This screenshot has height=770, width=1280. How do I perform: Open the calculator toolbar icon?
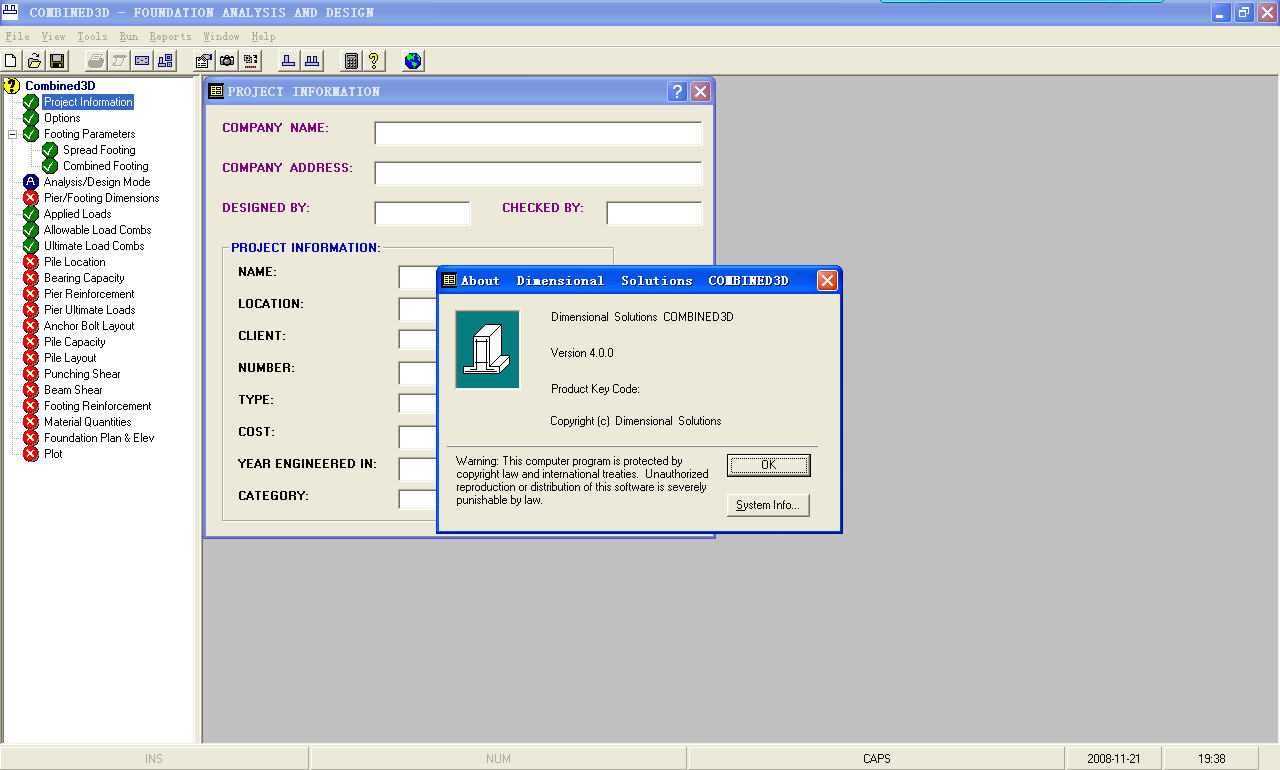point(351,61)
